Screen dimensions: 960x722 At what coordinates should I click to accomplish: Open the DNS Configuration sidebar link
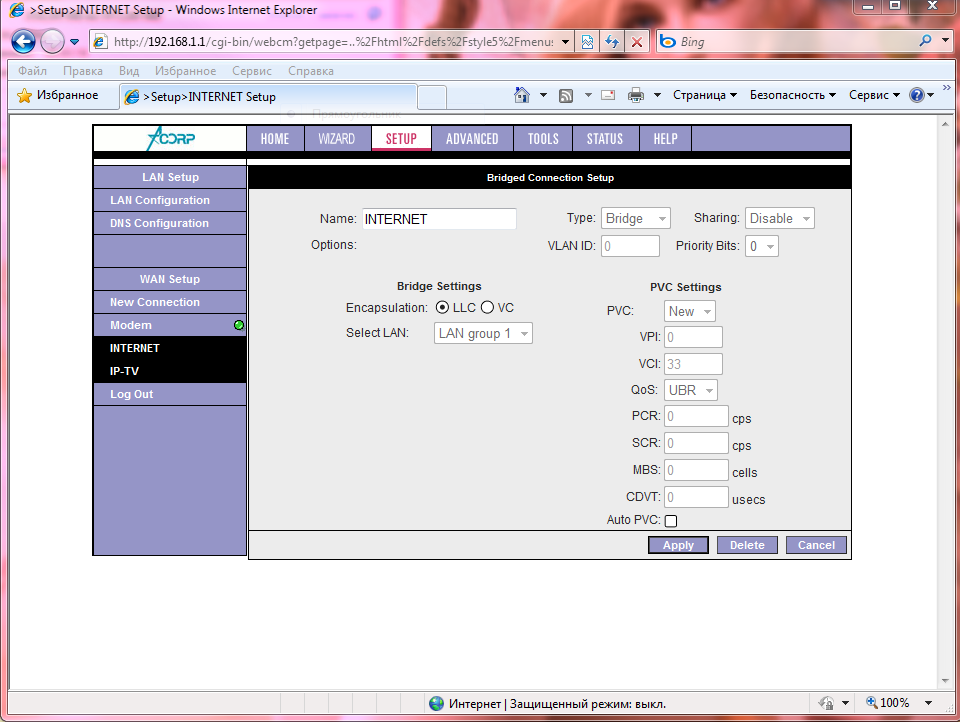coord(159,223)
